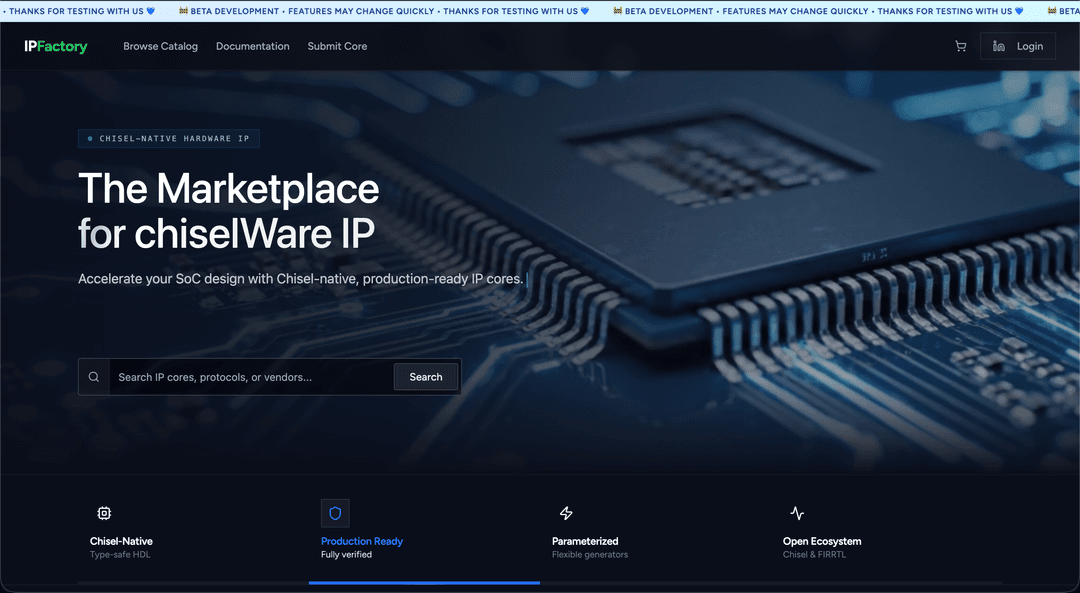Click the 'Fully verified' subtitle
This screenshot has height=593, width=1080.
[346, 554]
